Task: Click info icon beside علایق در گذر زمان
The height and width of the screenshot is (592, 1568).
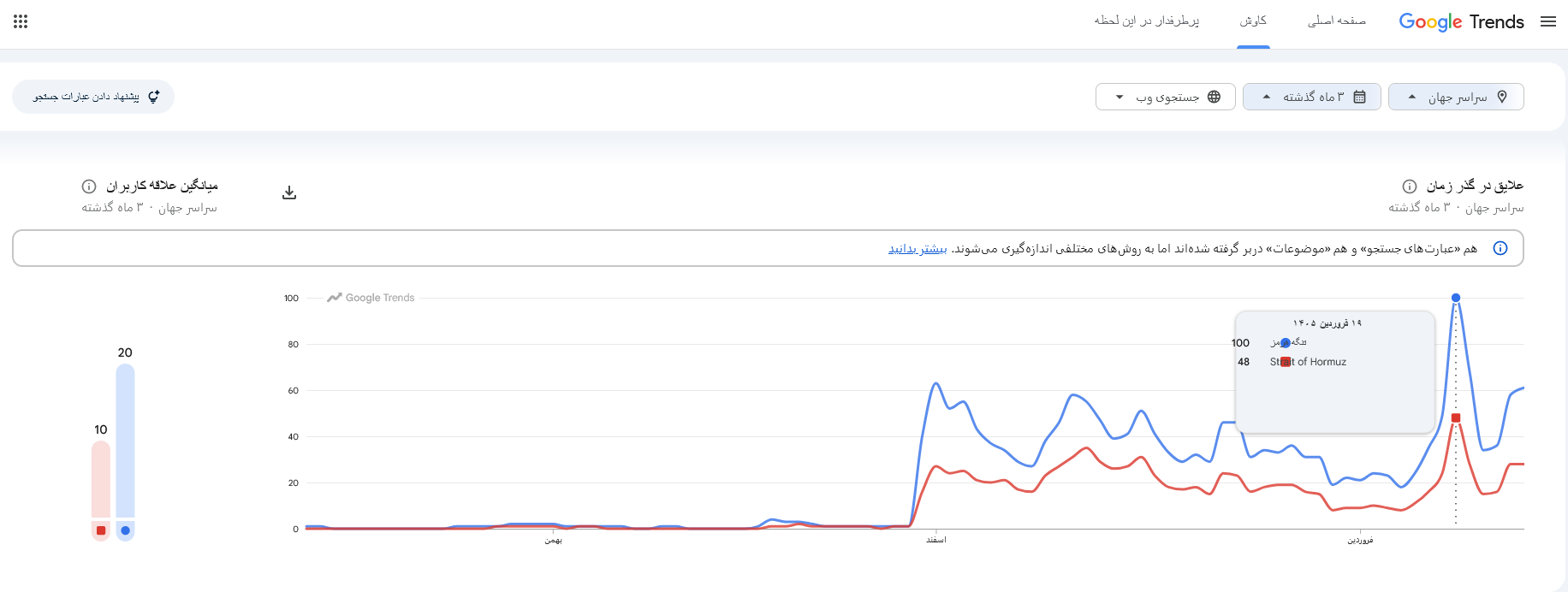Action: tap(1410, 186)
